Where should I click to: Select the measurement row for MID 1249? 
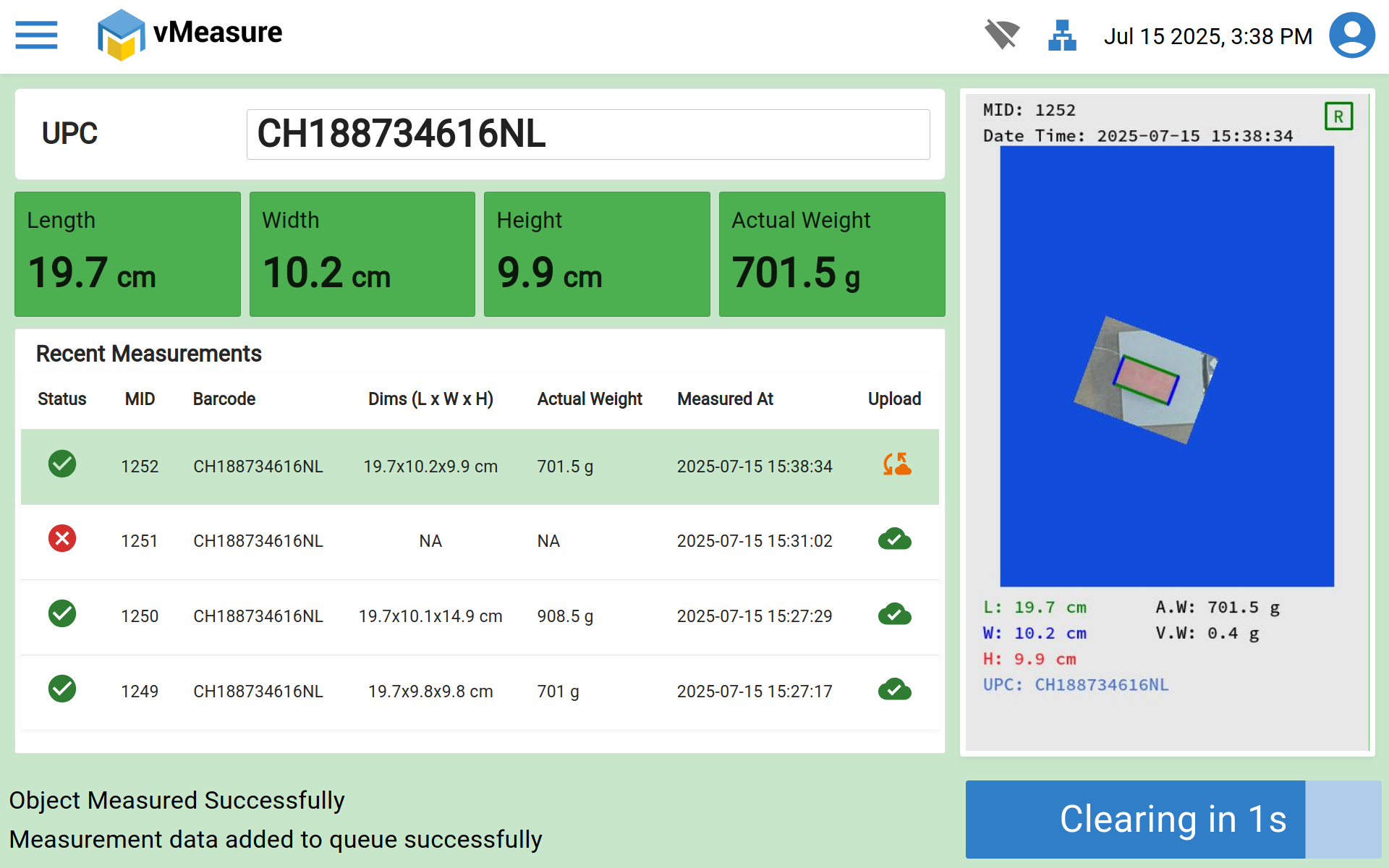click(479, 692)
